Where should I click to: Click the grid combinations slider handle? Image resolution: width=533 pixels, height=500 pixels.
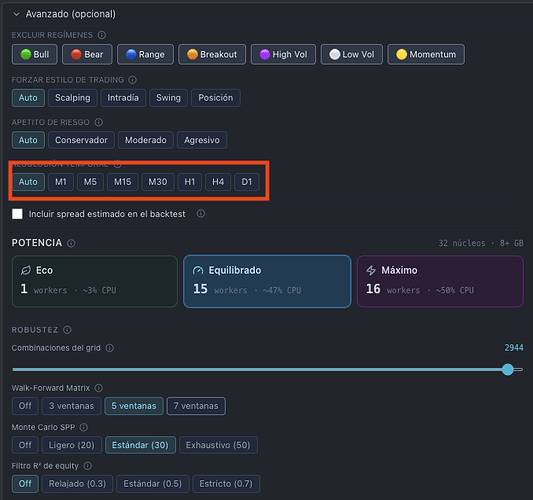click(x=508, y=369)
